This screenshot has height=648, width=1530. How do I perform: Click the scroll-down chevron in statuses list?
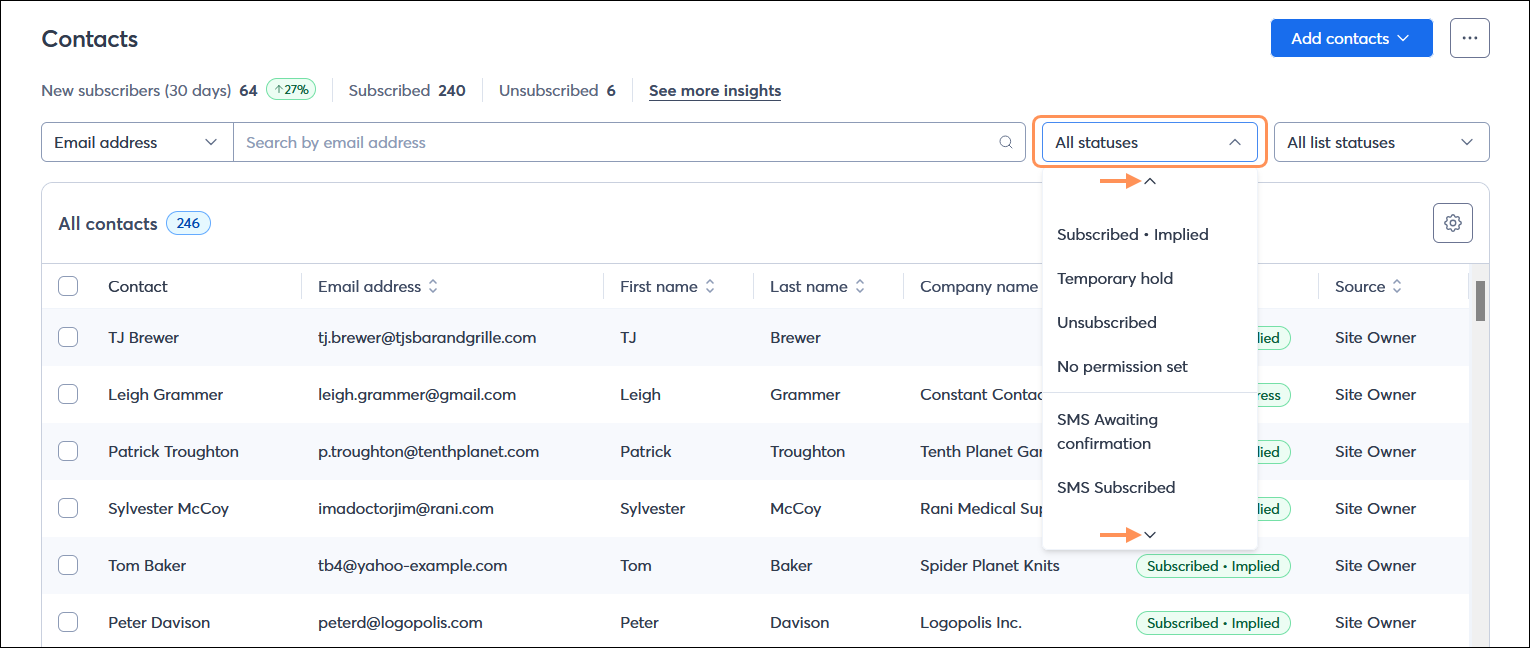[x=1150, y=534]
